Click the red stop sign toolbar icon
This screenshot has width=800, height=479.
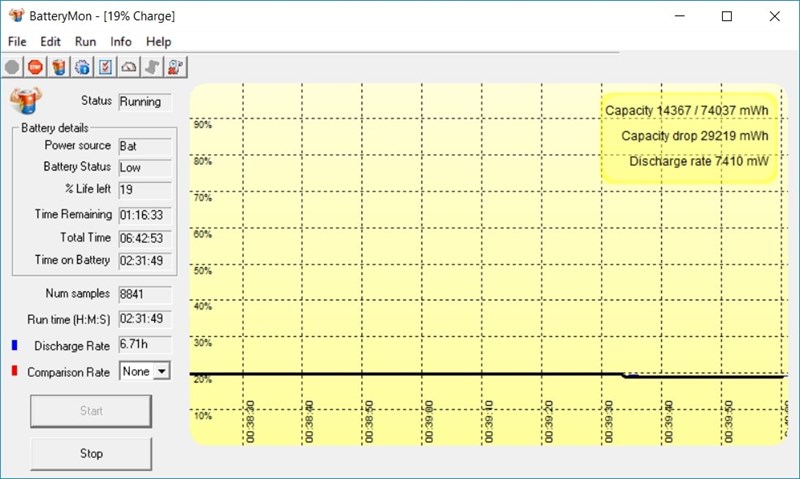[35, 67]
